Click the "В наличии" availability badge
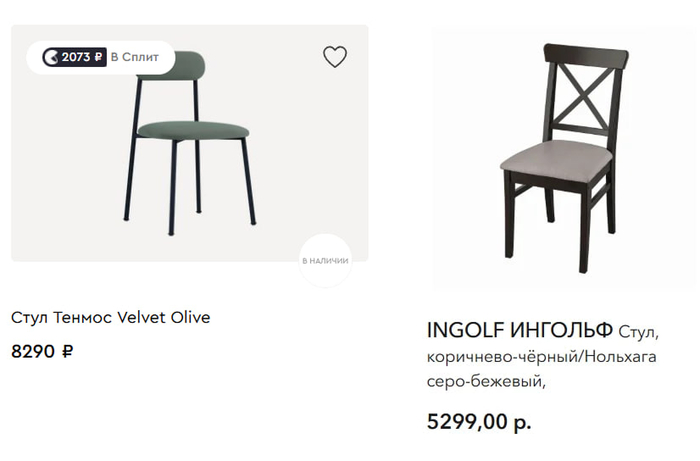The height and width of the screenshot is (461, 700). pos(325,260)
